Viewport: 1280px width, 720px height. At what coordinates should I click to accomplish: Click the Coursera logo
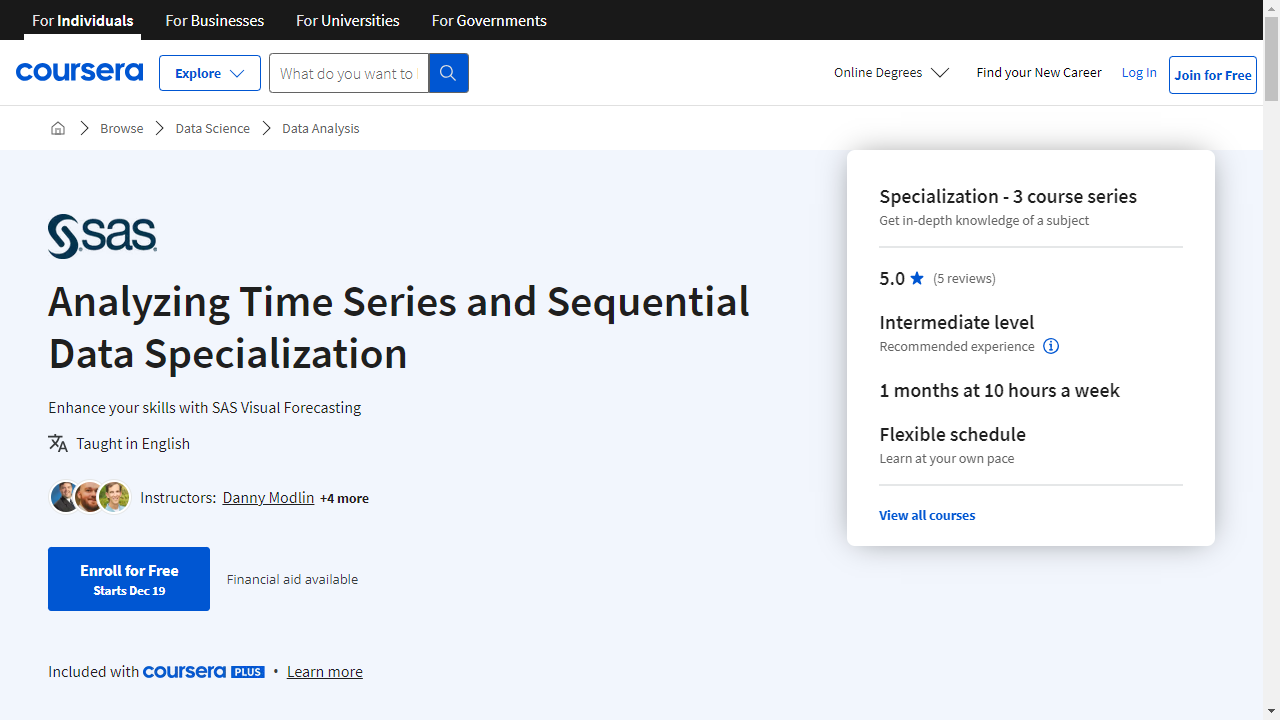(79, 72)
